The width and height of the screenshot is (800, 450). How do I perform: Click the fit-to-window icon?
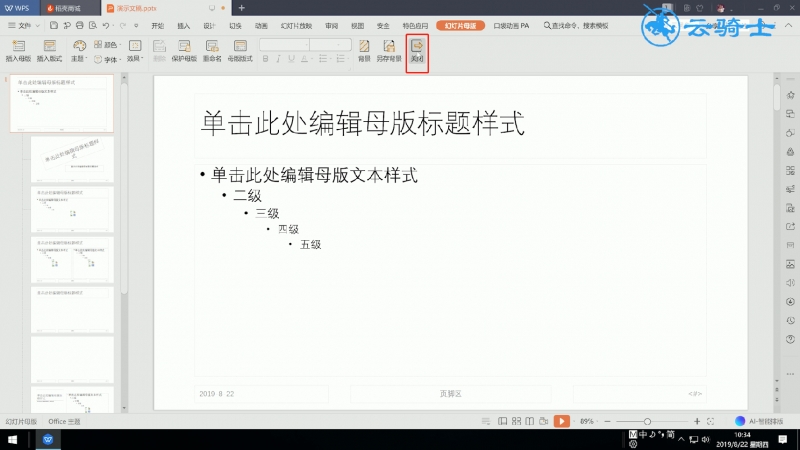click(x=710, y=421)
